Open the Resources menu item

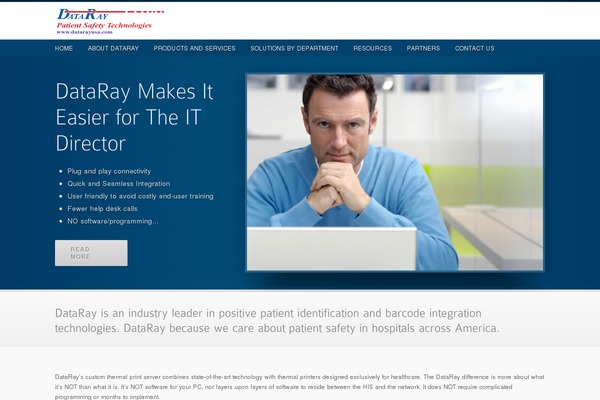372,48
